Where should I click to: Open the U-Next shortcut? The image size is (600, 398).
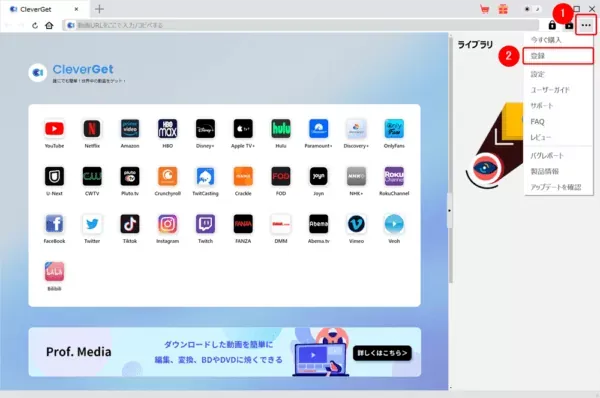tap(54, 176)
